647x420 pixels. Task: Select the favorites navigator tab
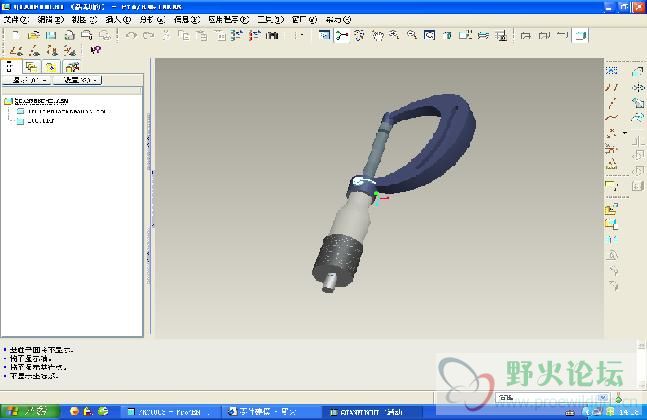tap(51, 67)
